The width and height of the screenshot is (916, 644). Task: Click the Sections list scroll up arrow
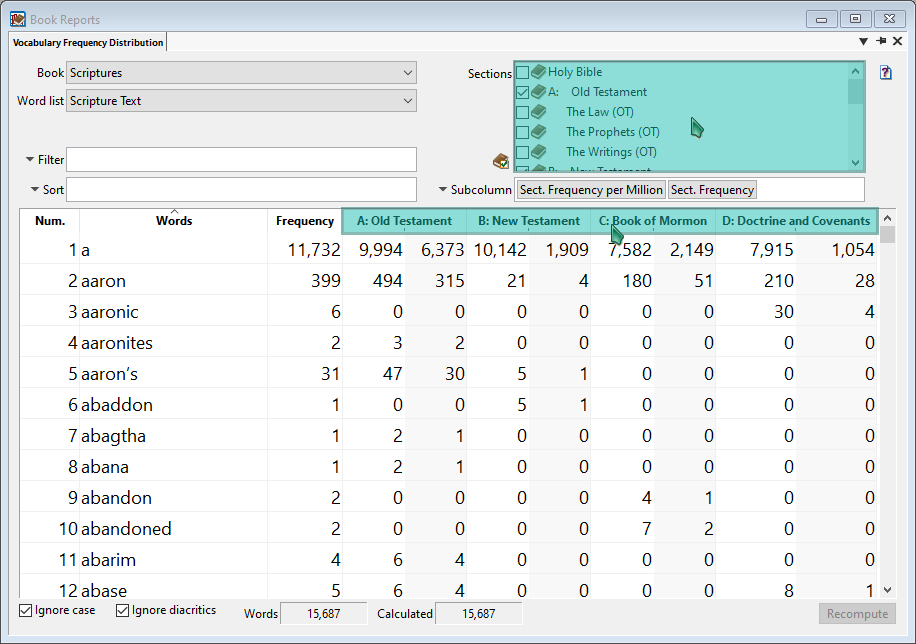(855, 71)
